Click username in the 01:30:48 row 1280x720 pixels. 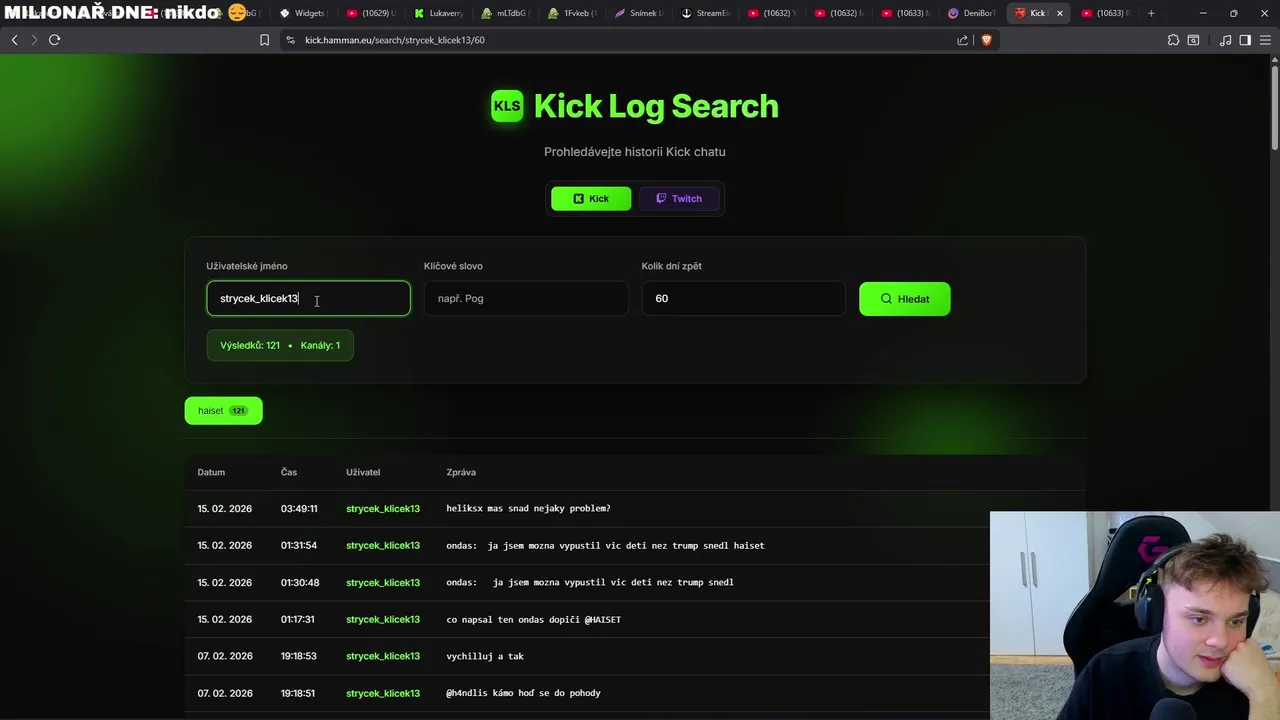[383, 582]
